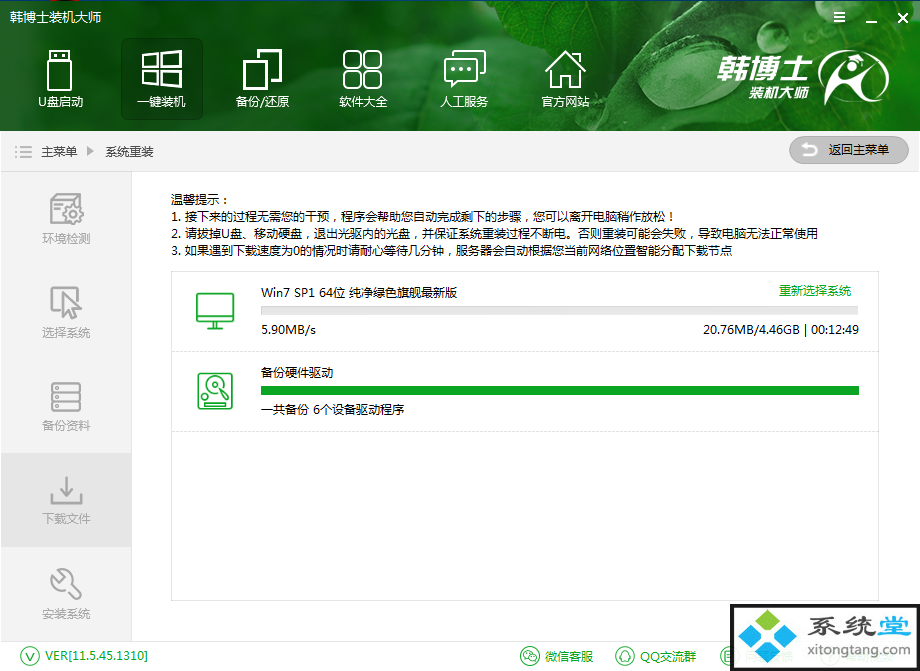This screenshot has height=671, width=920.
Task: Click the Win7 download progress bar
Action: pyautogui.click(x=560, y=310)
